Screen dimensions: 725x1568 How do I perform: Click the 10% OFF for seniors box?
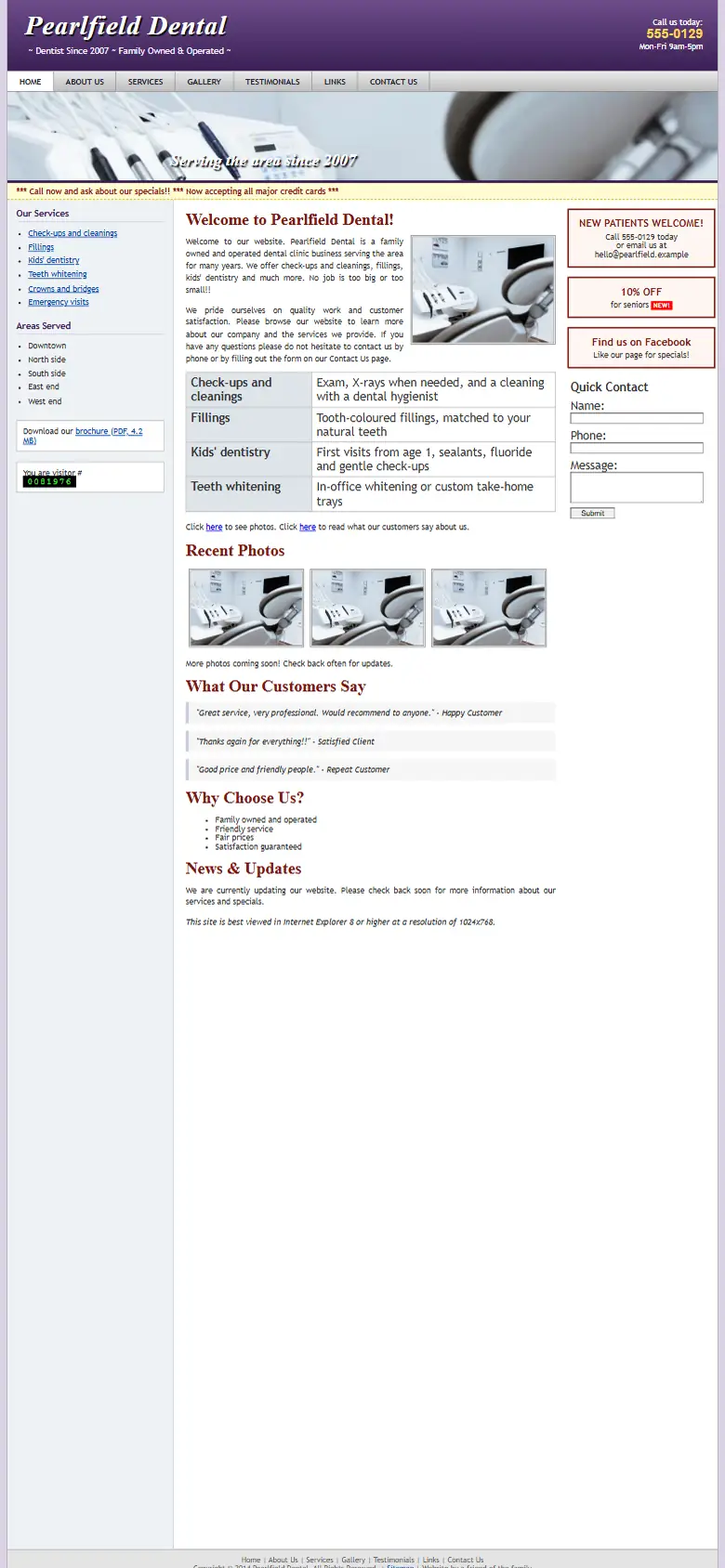coord(641,297)
